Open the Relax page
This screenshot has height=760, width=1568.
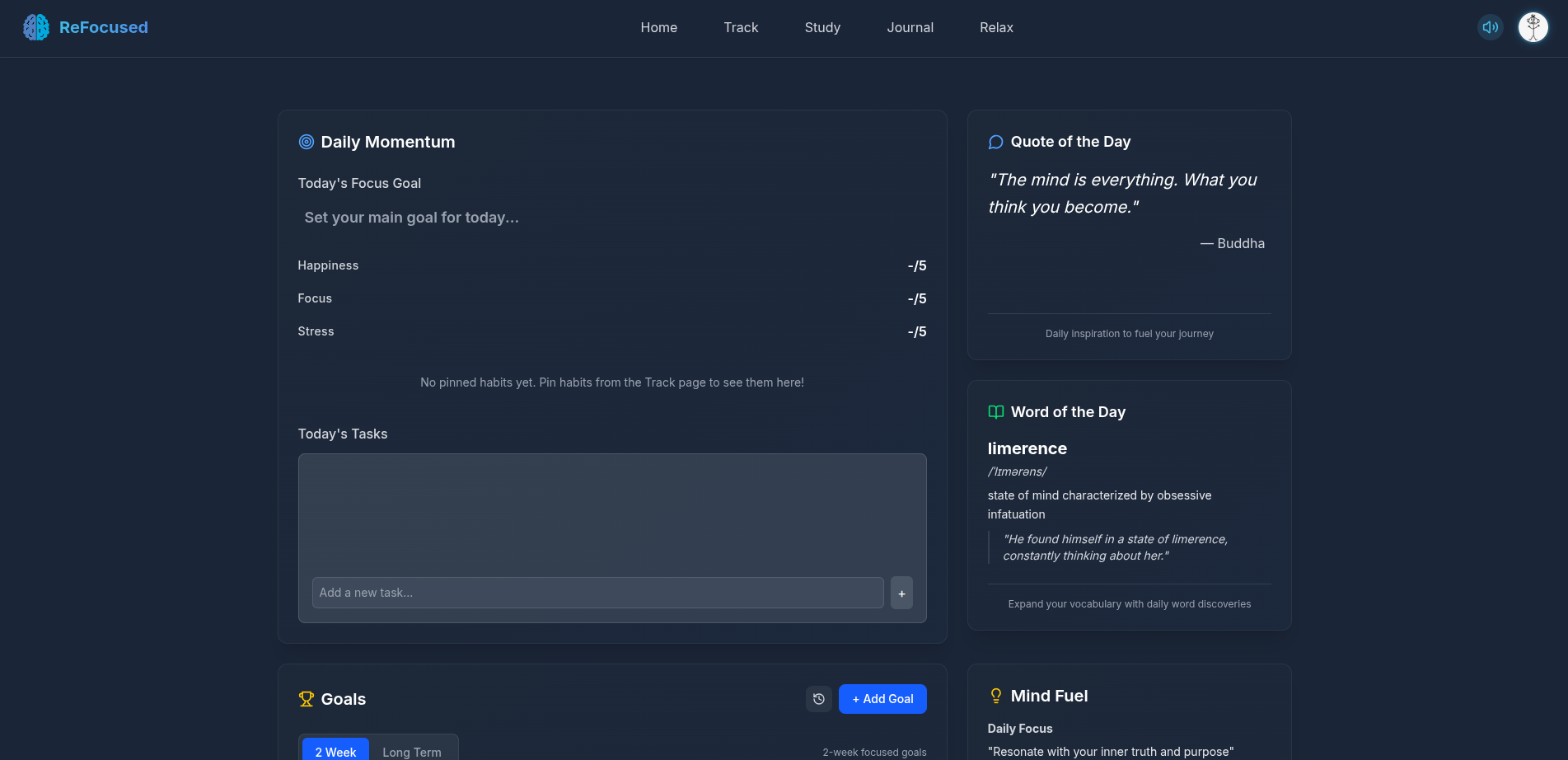pyautogui.click(x=996, y=27)
